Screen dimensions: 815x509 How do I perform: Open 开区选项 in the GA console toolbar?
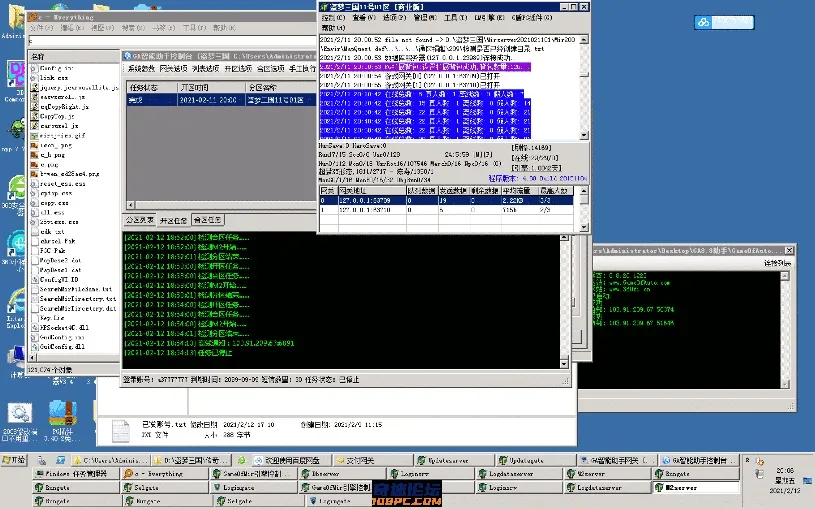tap(238, 68)
